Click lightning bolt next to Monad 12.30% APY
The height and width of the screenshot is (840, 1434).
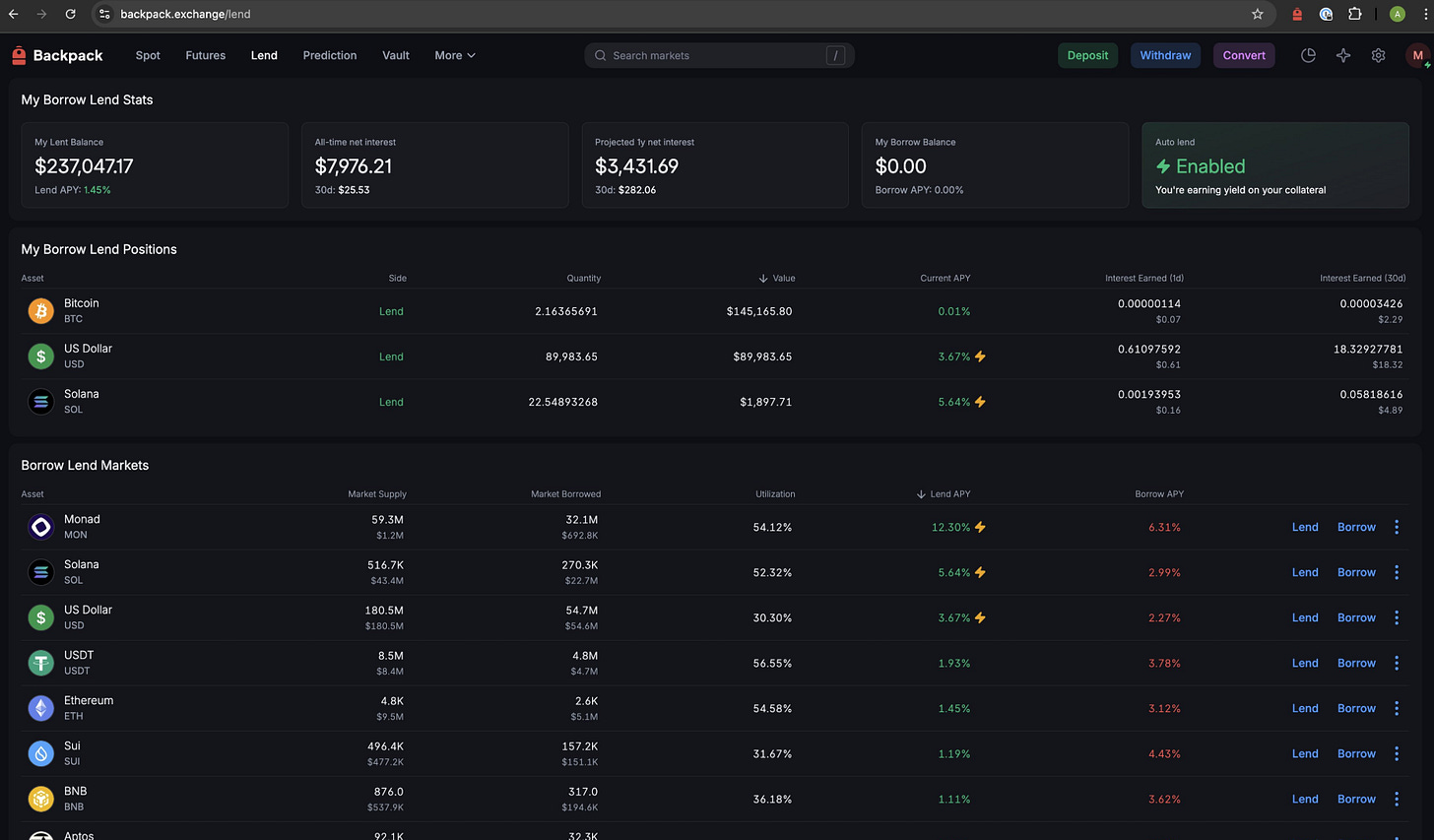[x=980, y=527]
